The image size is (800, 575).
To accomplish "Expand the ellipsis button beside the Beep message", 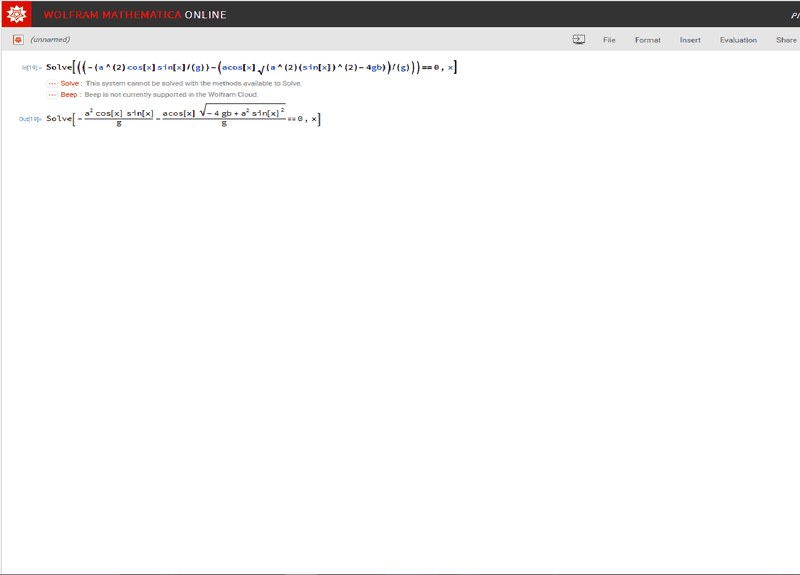I will [x=52, y=95].
